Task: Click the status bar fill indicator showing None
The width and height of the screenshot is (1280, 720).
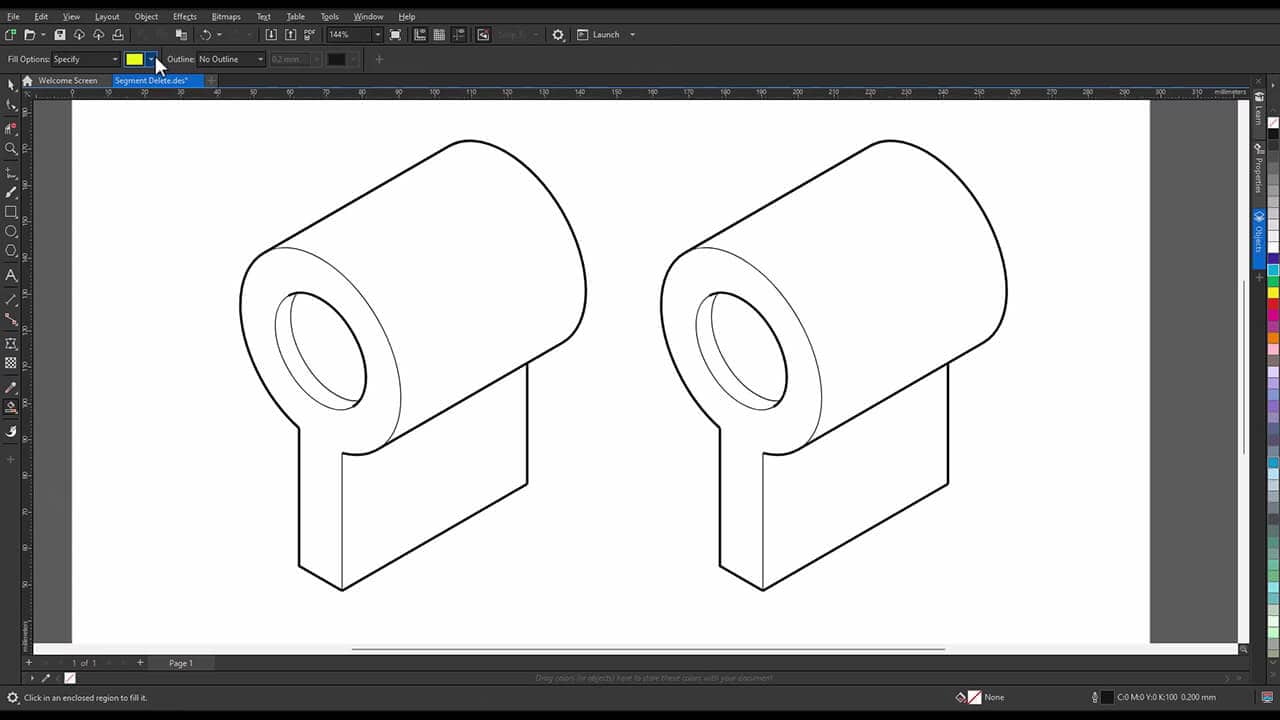Action: [980, 697]
